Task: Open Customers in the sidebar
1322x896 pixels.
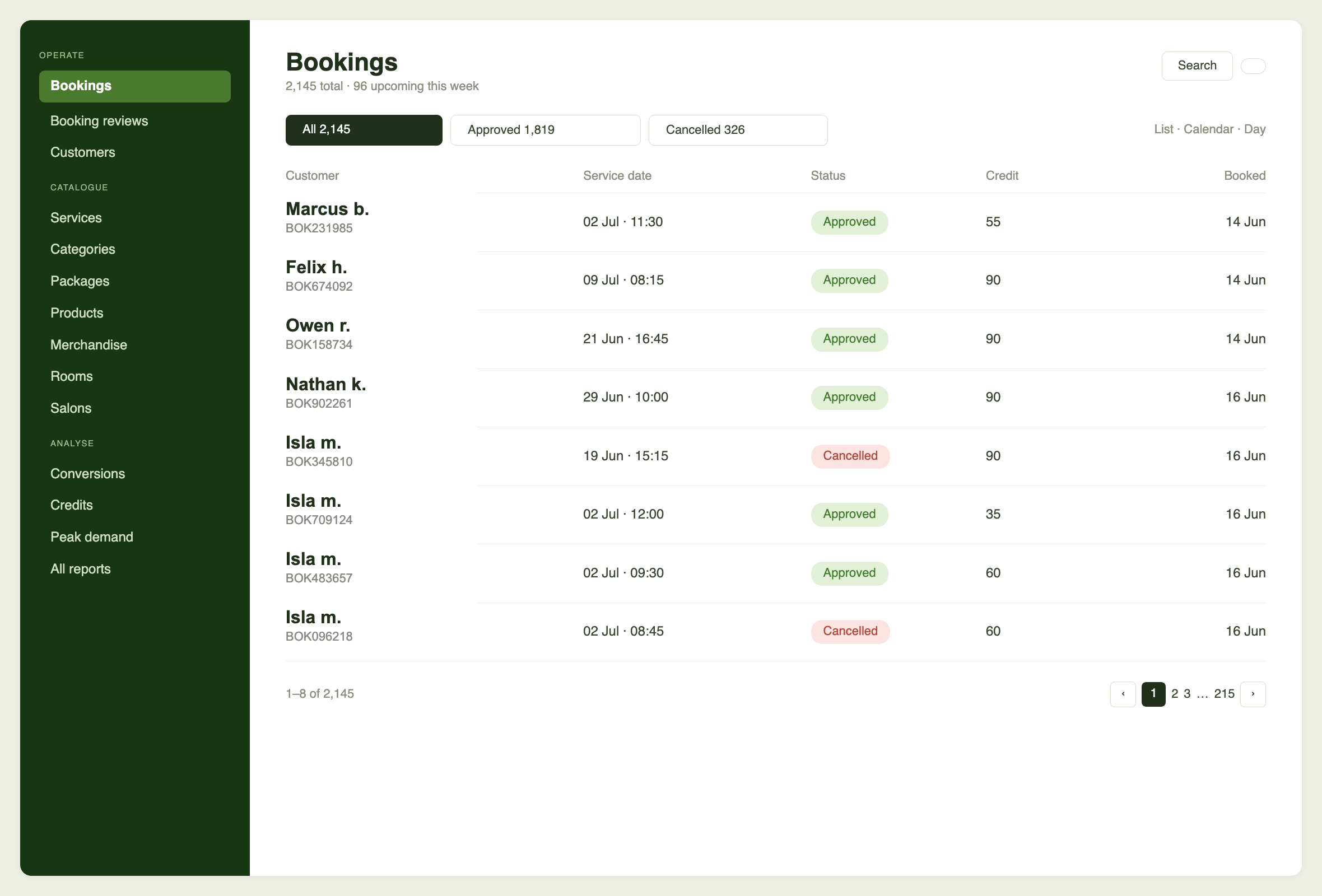Action: (82, 152)
